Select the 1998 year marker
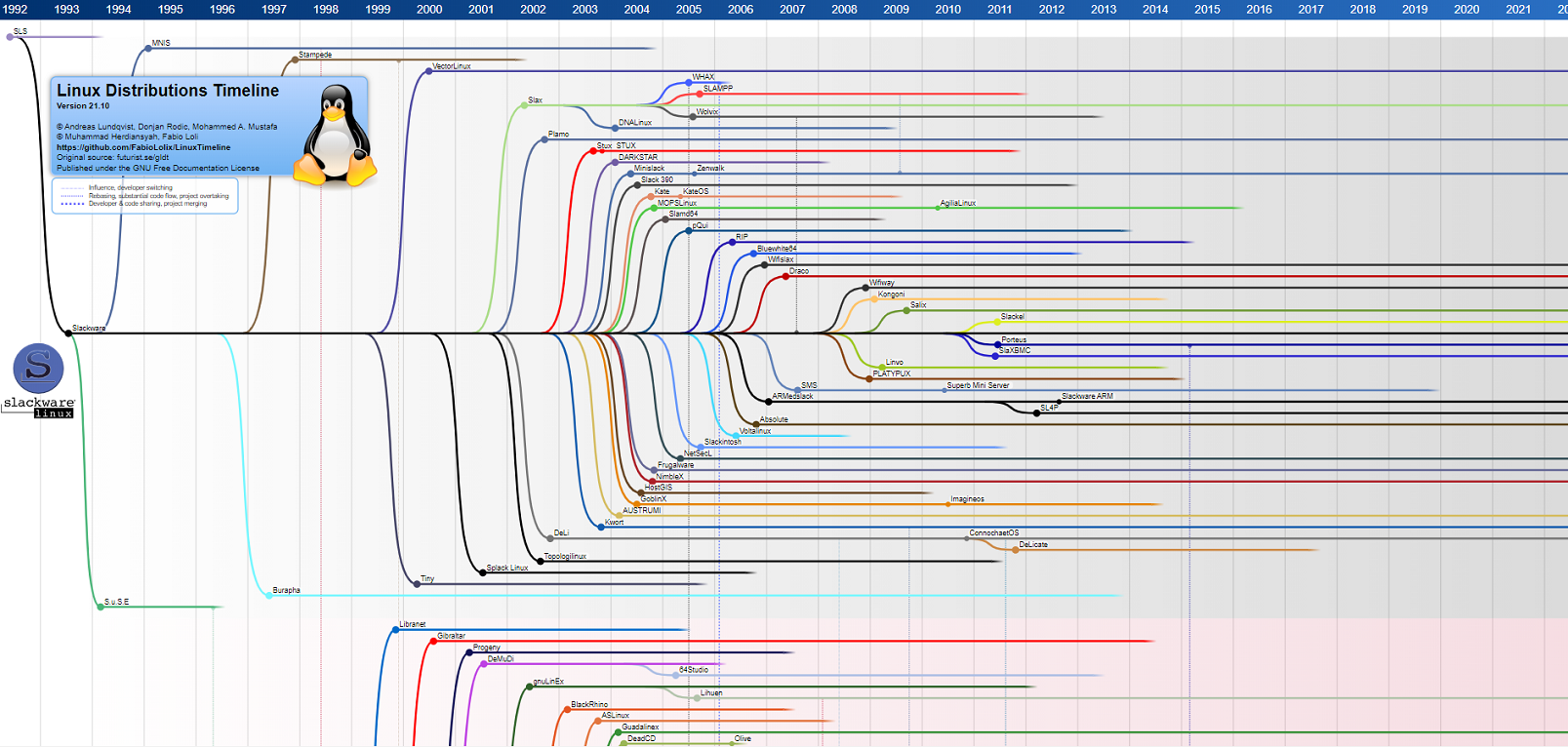Image resolution: width=1568 pixels, height=747 pixels. [x=326, y=9]
